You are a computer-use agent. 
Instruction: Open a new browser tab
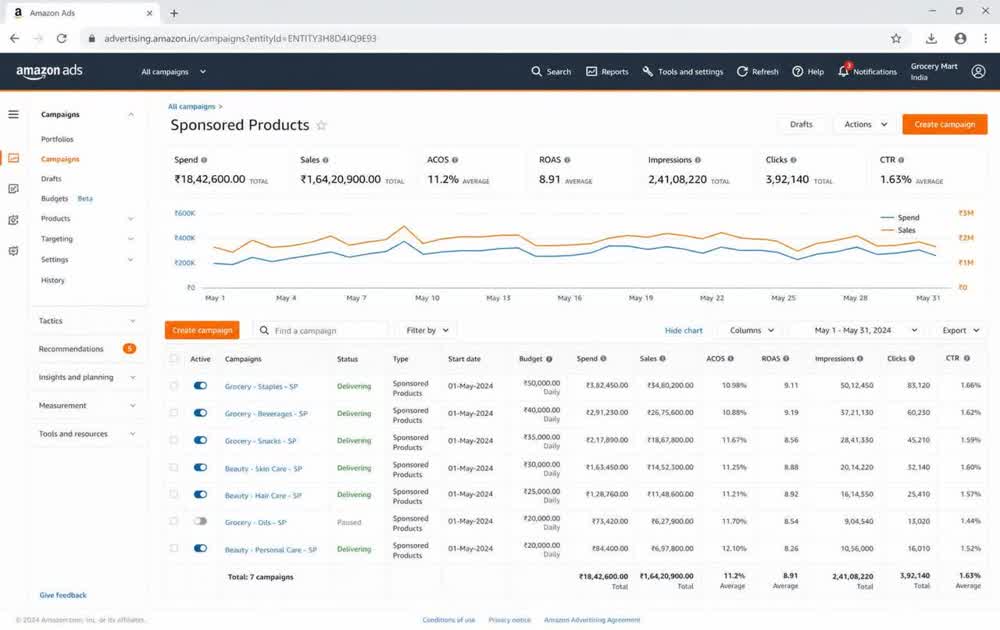(174, 13)
